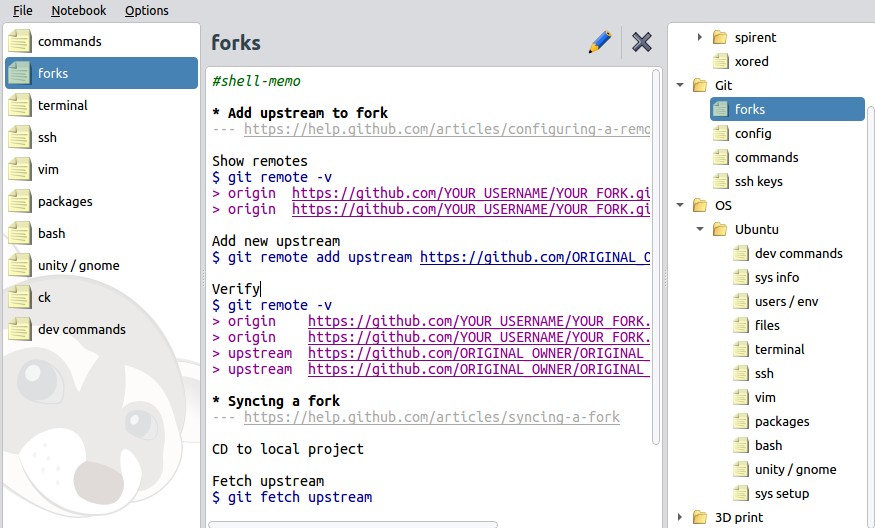Click second upstream URL under Verify

click(479, 369)
